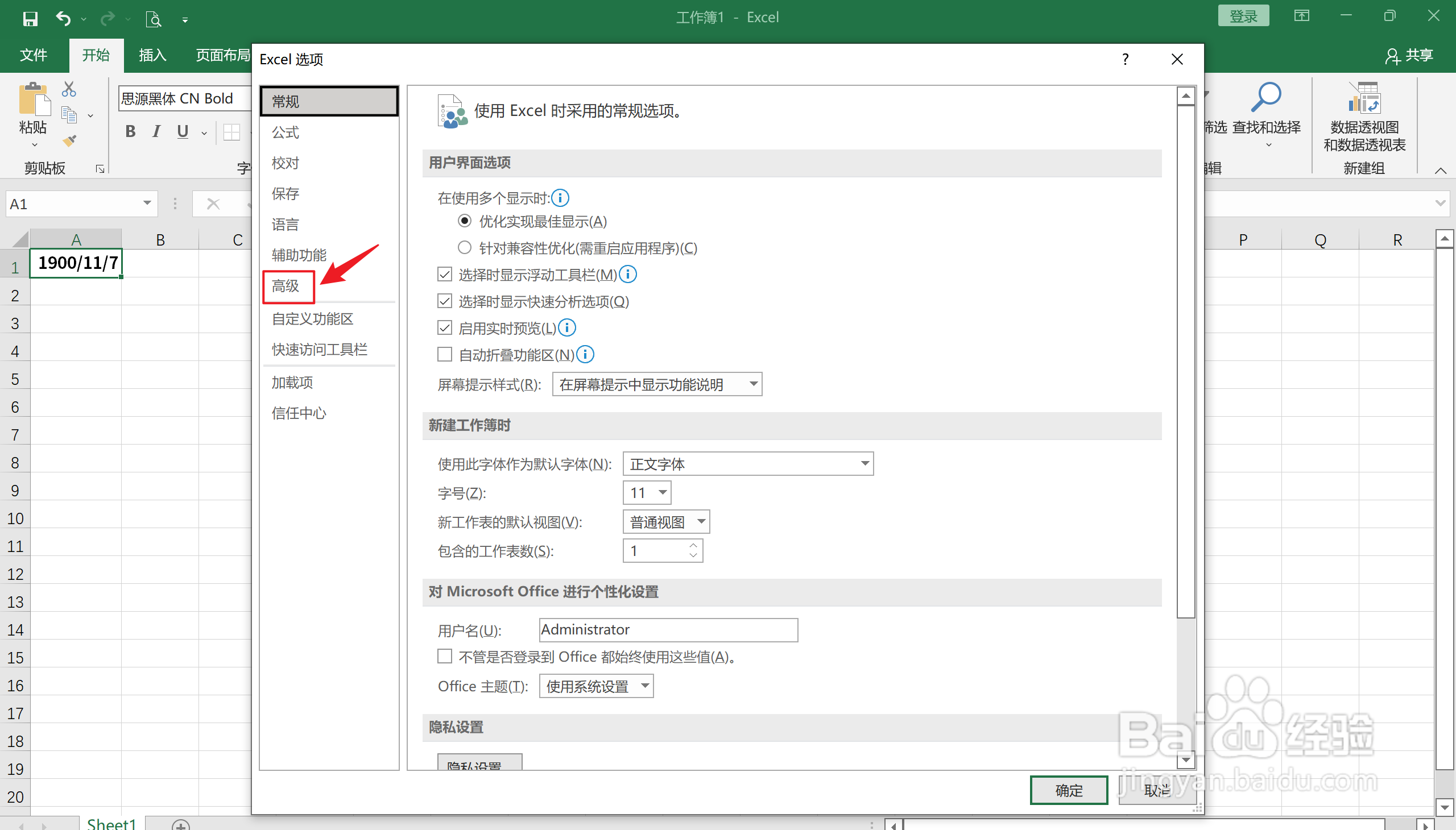The height and width of the screenshot is (830, 1456).
Task: Click the Undo arrow icon
Action: pos(63,19)
